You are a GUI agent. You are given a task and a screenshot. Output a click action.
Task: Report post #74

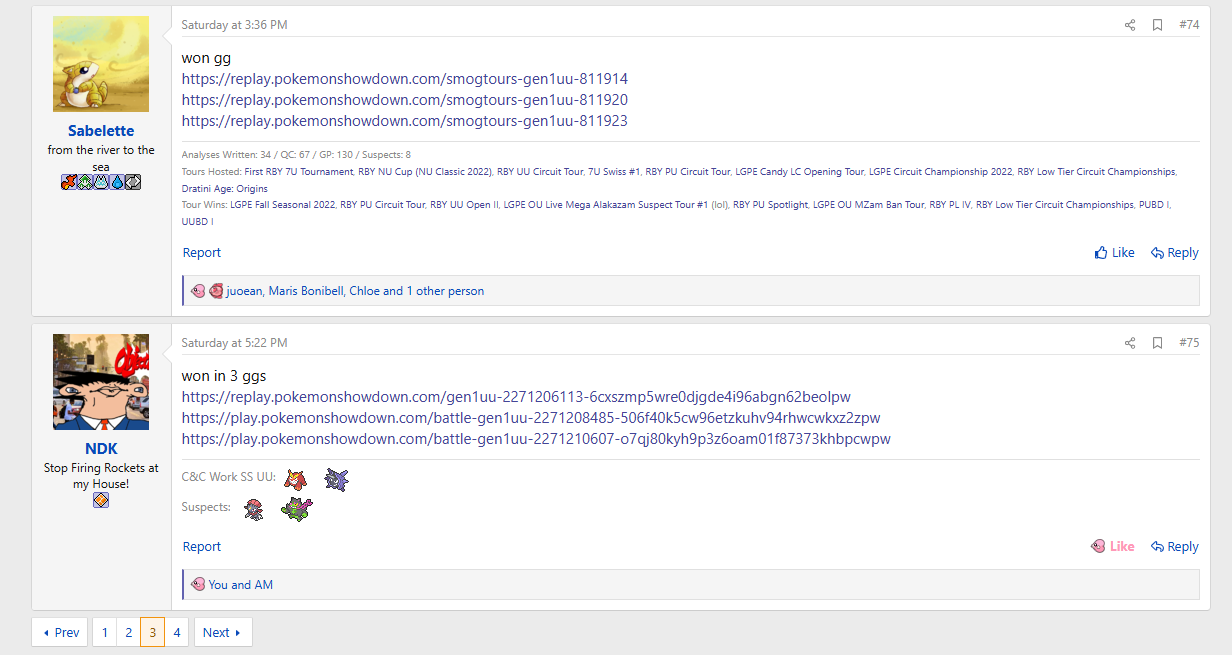pyautogui.click(x=202, y=253)
